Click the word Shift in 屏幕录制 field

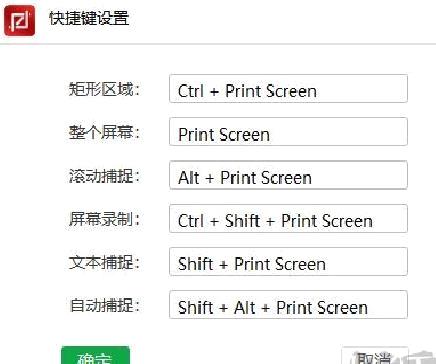[x=242, y=221]
